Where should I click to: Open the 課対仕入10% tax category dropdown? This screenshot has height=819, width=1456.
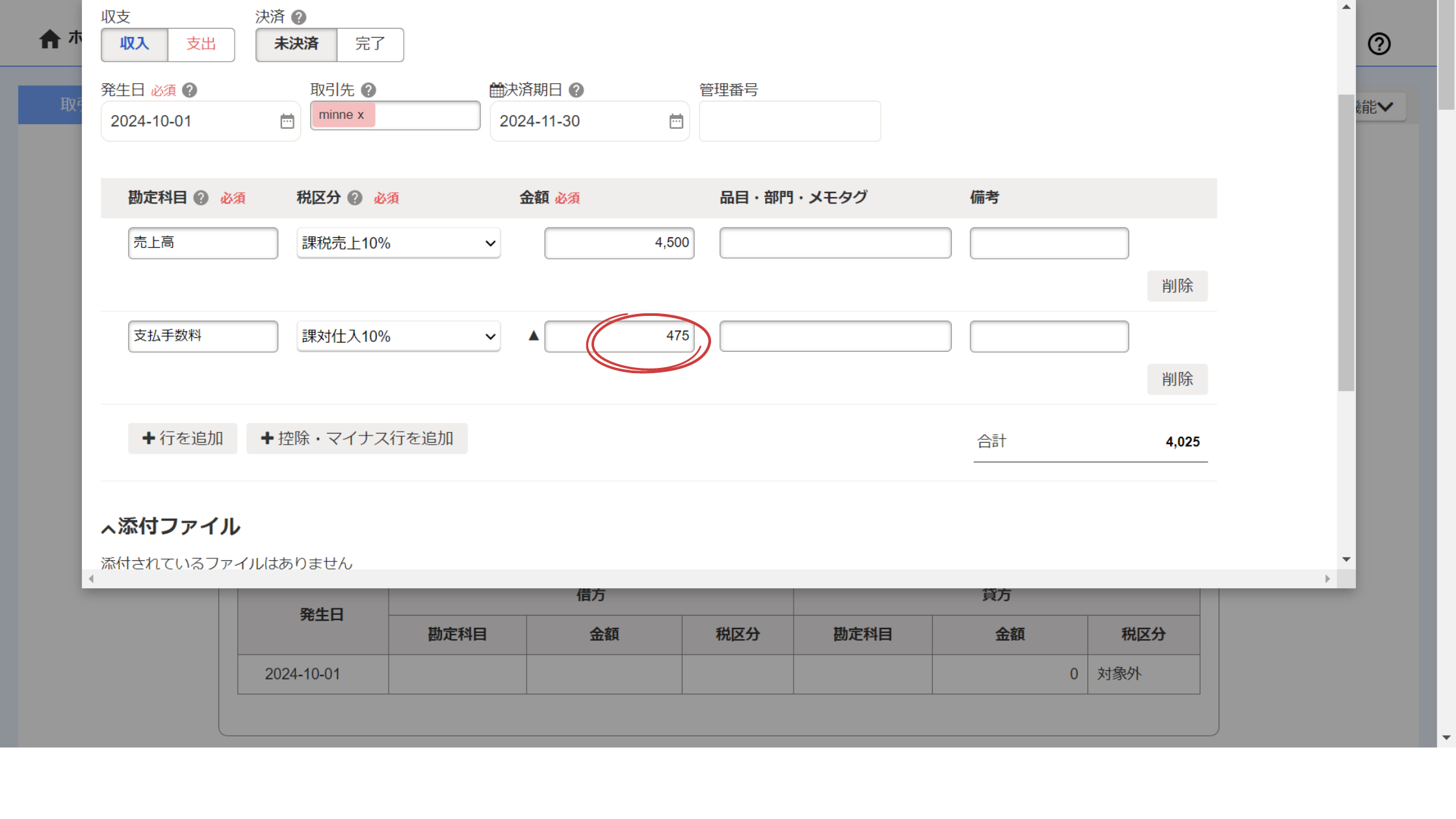click(x=398, y=337)
